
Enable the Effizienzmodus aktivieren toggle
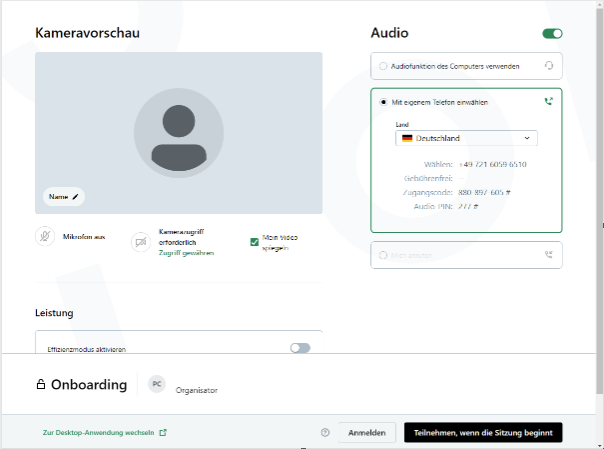[300, 348]
